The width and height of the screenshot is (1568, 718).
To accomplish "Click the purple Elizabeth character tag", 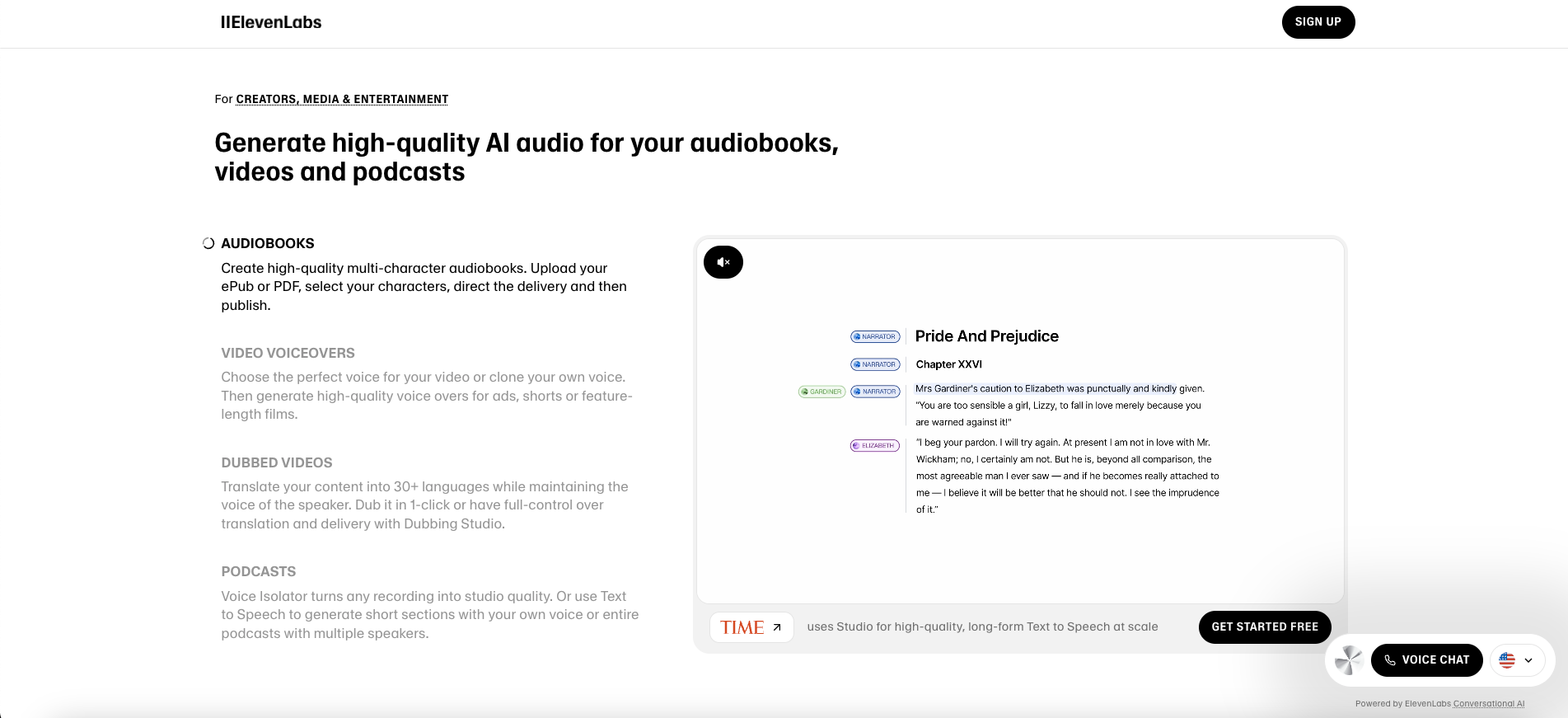I will (874, 445).
